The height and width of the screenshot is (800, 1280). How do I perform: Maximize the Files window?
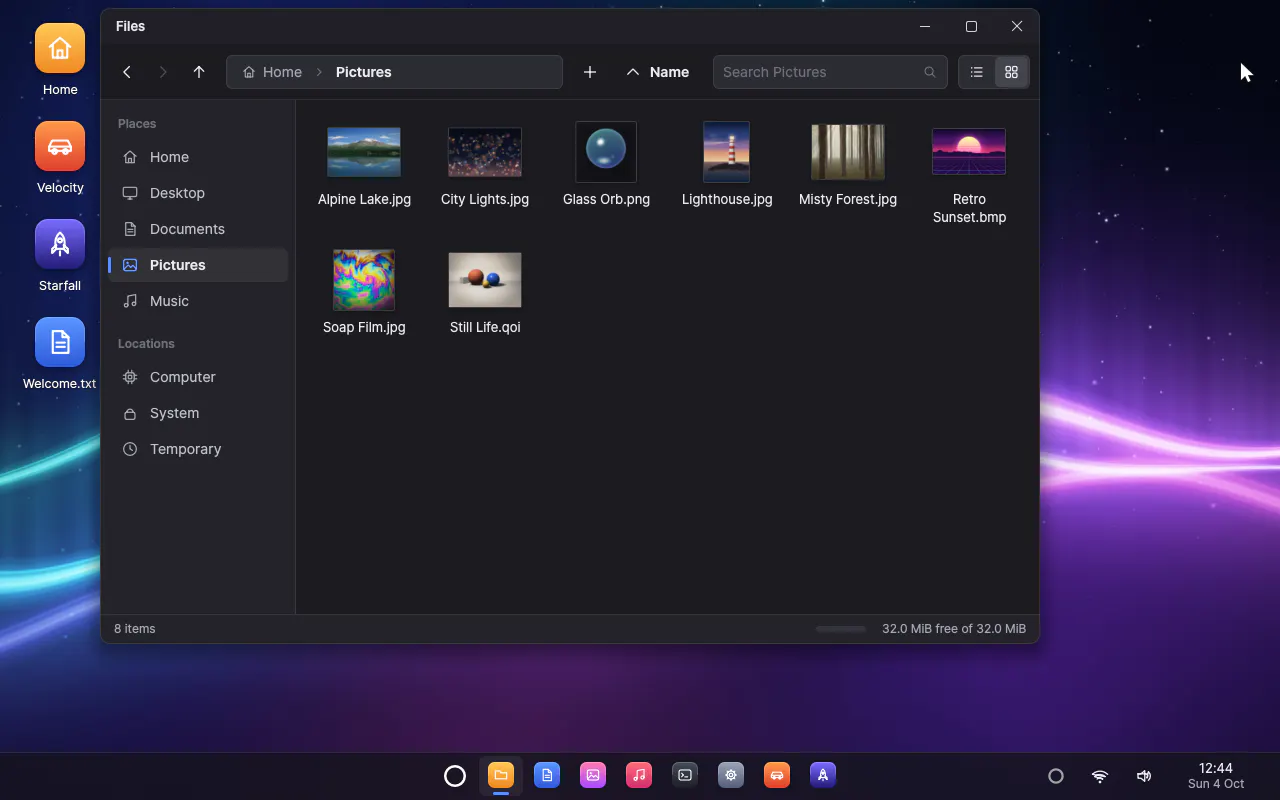(971, 26)
